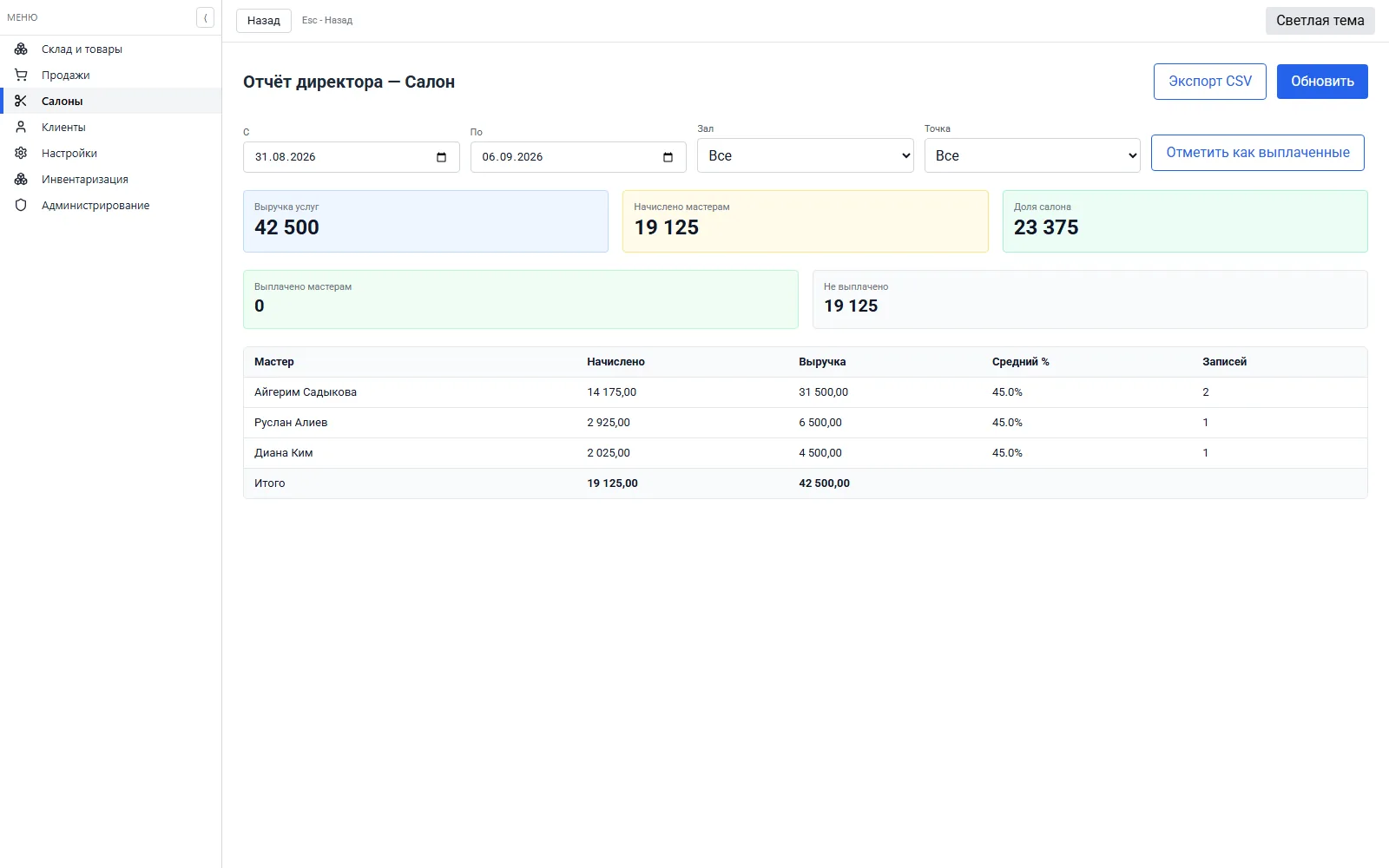Select Клиенты in the sidebar
1389x868 pixels.
pos(111,127)
